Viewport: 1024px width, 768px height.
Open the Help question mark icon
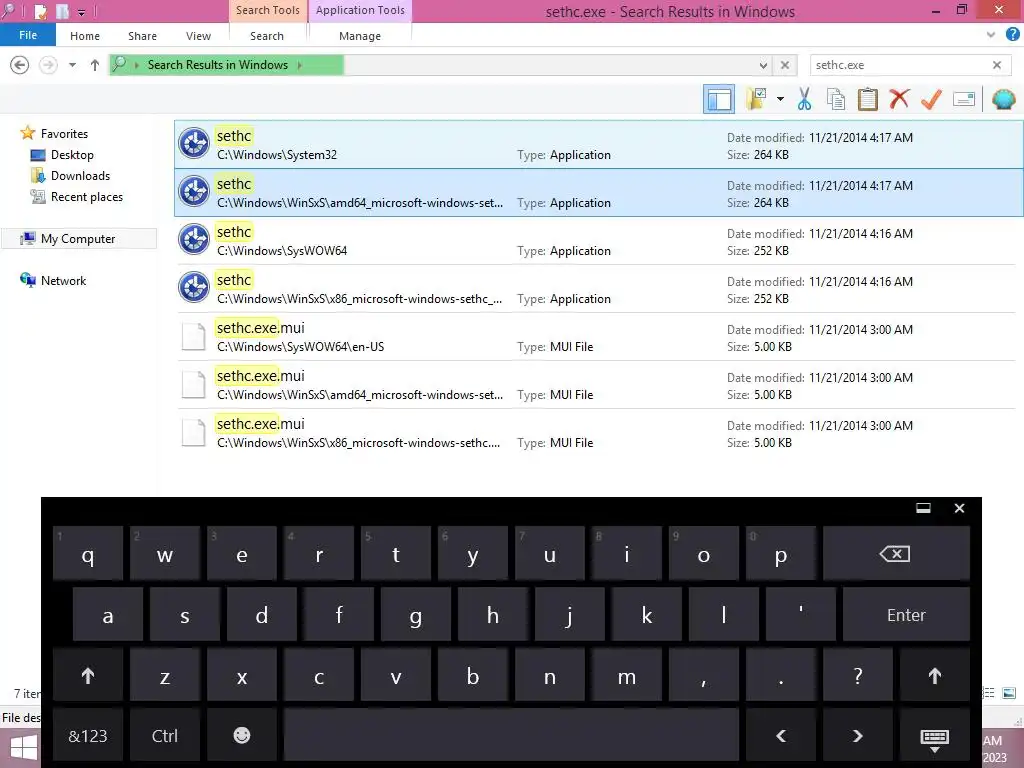(x=1012, y=35)
